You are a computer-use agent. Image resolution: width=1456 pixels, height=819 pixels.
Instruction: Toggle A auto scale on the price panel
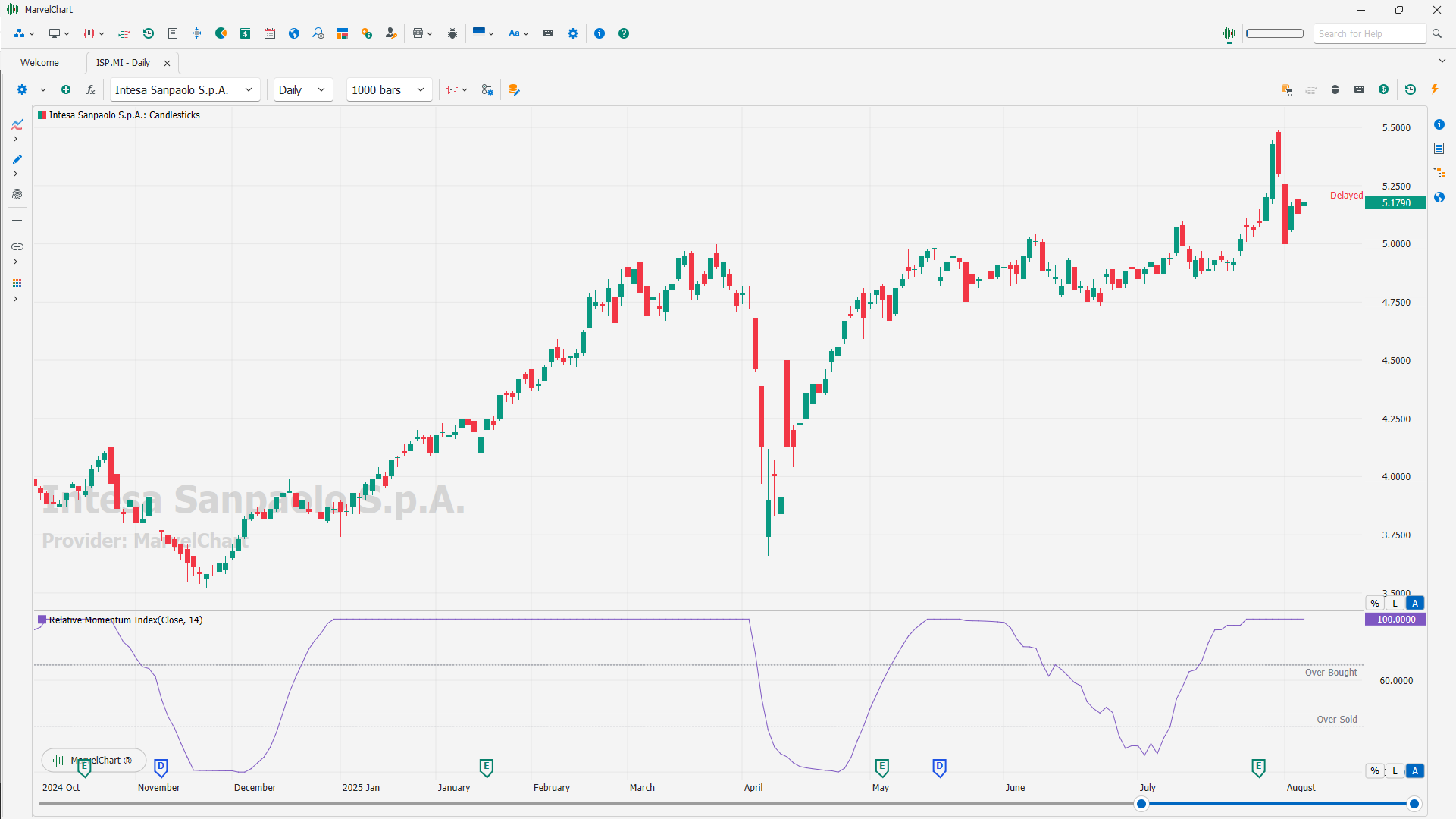pos(1414,604)
